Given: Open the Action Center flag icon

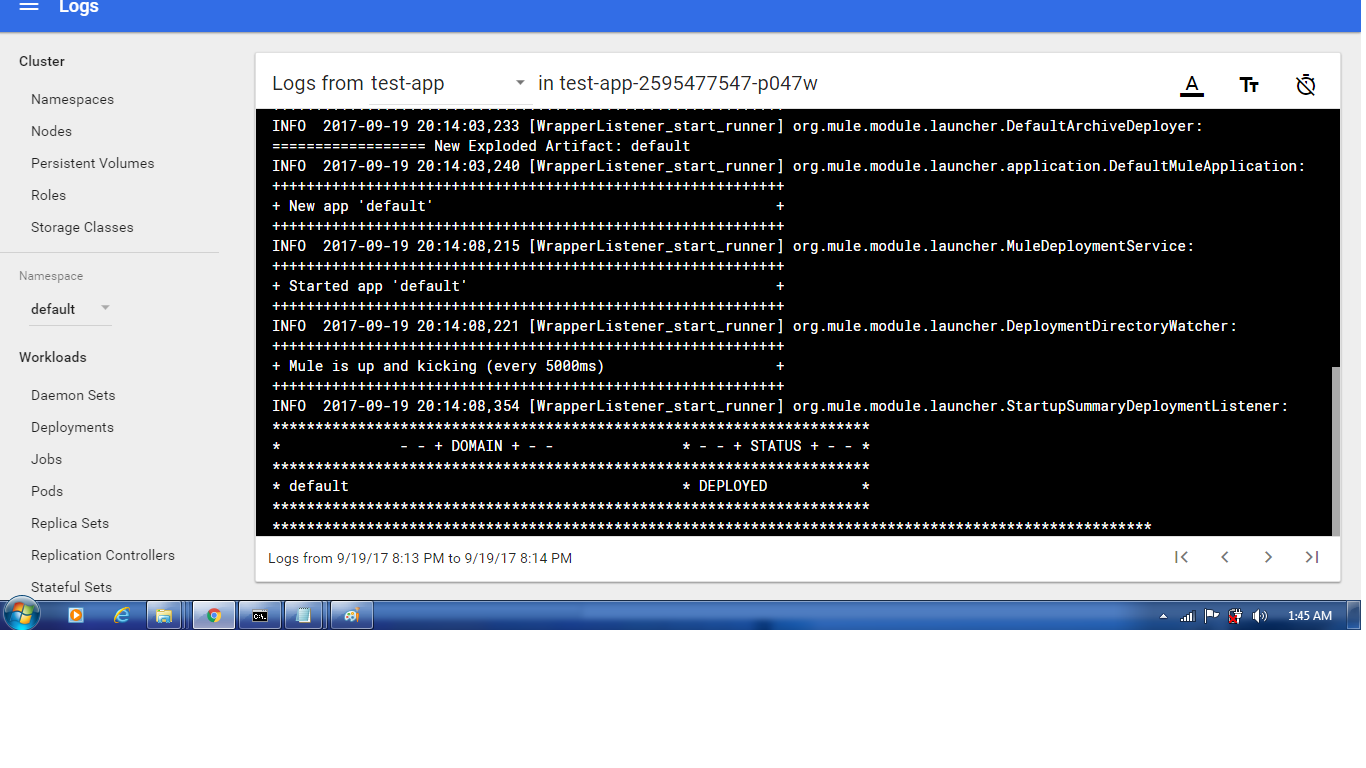Looking at the screenshot, I should [1211, 616].
